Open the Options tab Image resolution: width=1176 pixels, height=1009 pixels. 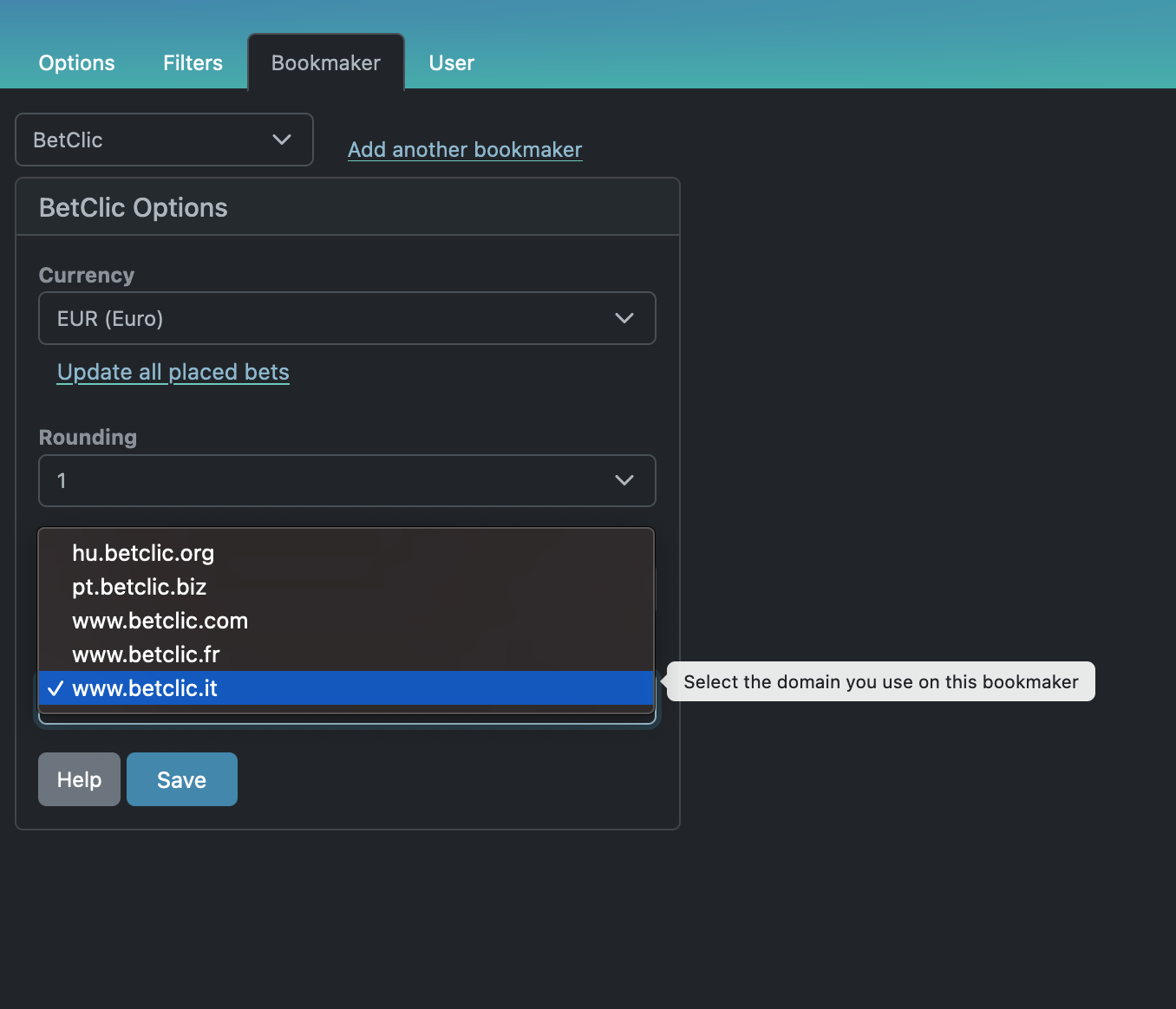pos(76,62)
